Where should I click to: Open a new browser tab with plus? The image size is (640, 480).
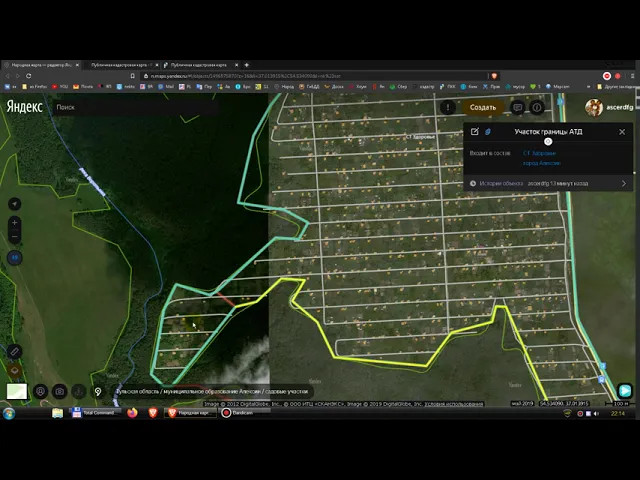[247, 65]
